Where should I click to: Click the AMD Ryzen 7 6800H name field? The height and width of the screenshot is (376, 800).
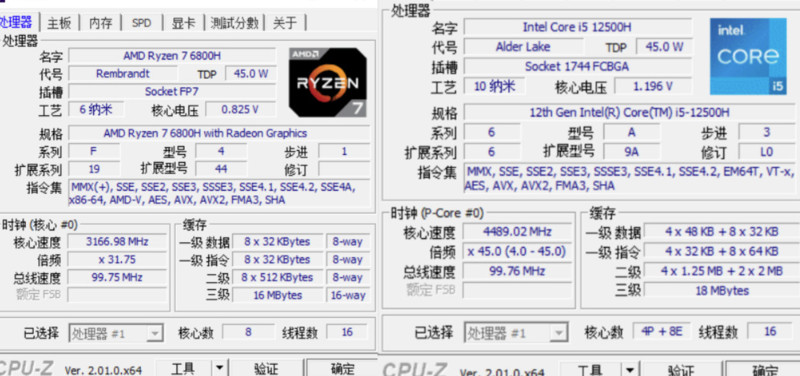pos(172,56)
